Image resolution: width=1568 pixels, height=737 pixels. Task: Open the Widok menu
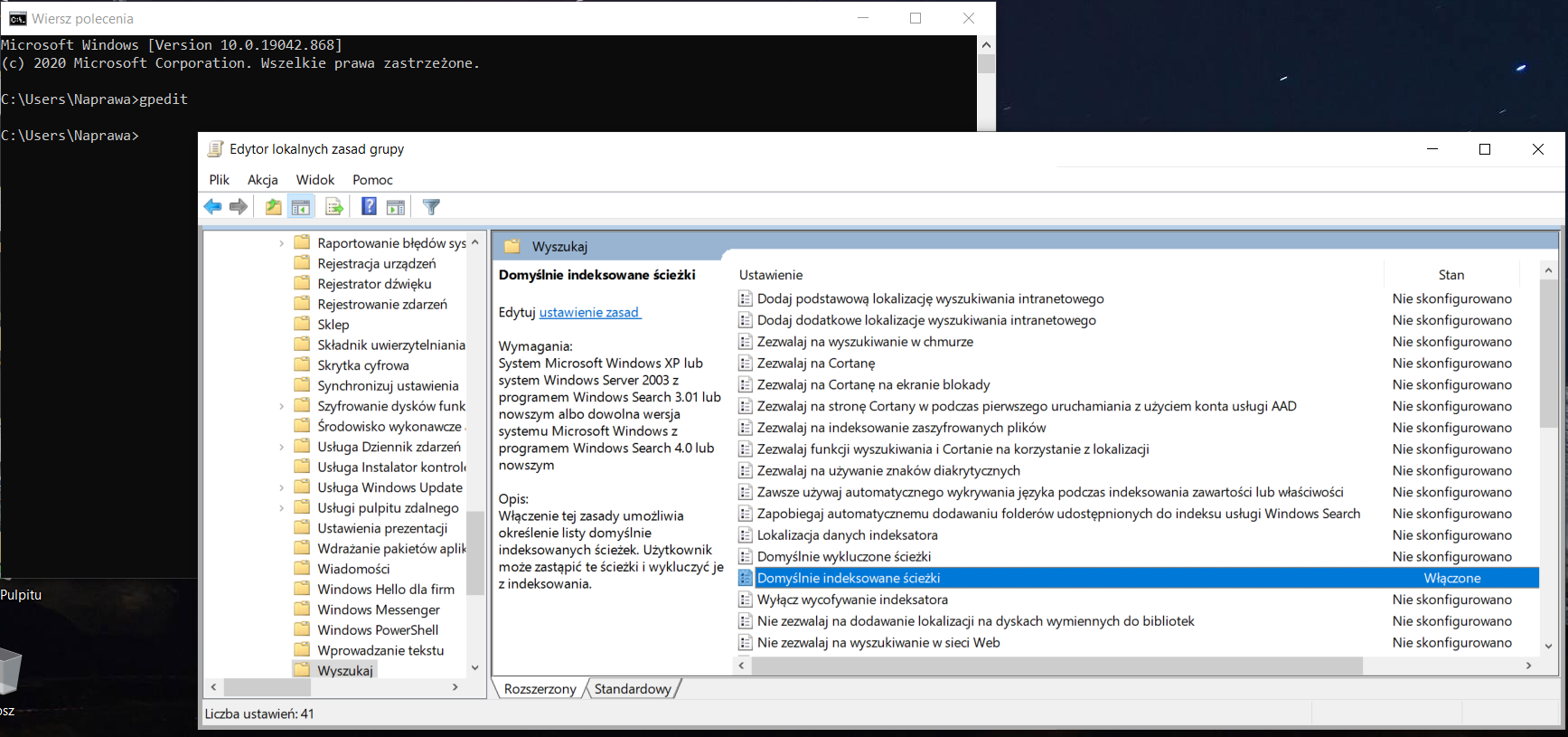pos(315,180)
